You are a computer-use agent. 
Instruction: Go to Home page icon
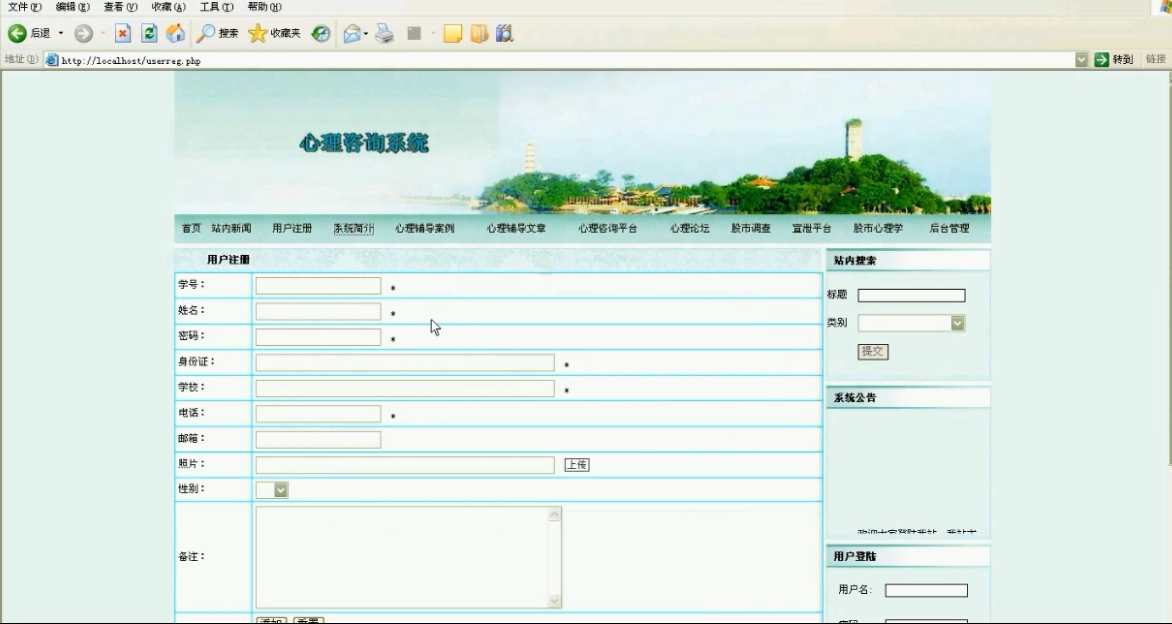tap(175, 33)
